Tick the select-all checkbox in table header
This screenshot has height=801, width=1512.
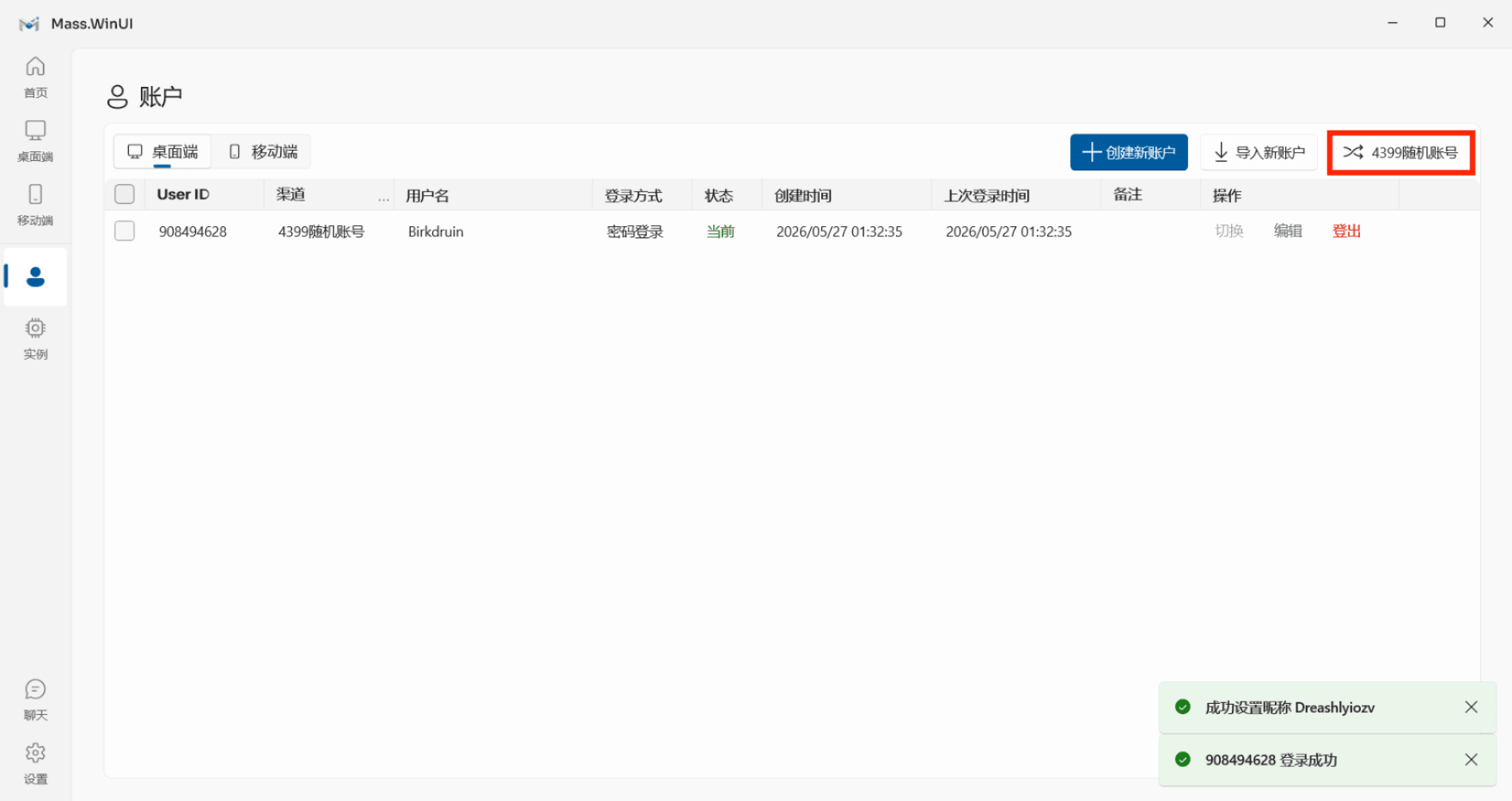(124, 194)
